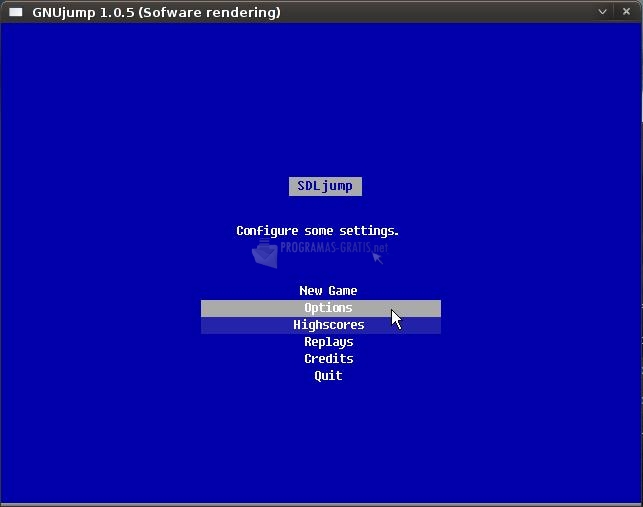Select Highscores in the main menu
Viewport: 643px width, 507px height.
(321, 325)
